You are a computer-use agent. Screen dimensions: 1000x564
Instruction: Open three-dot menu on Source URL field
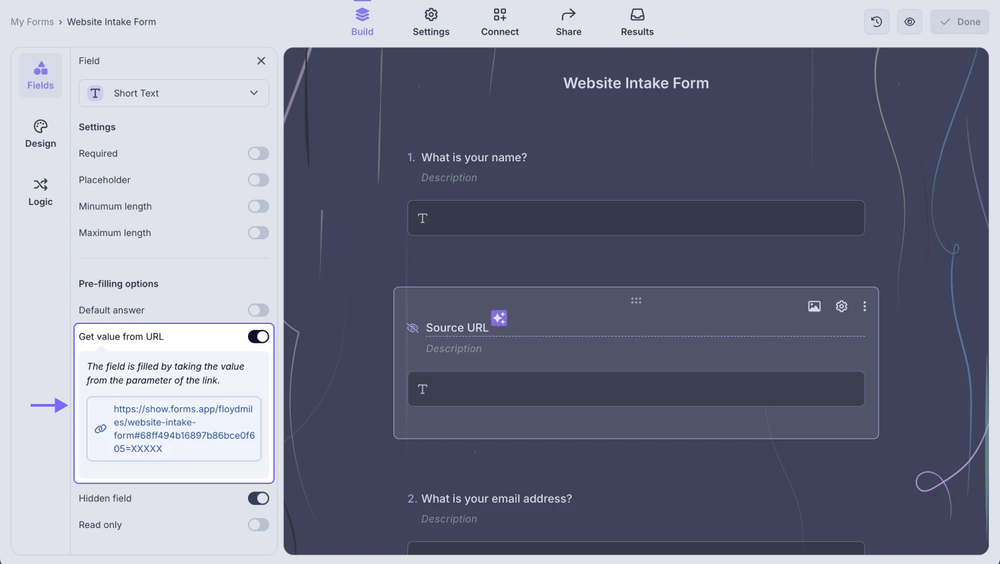click(x=865, y=306)
